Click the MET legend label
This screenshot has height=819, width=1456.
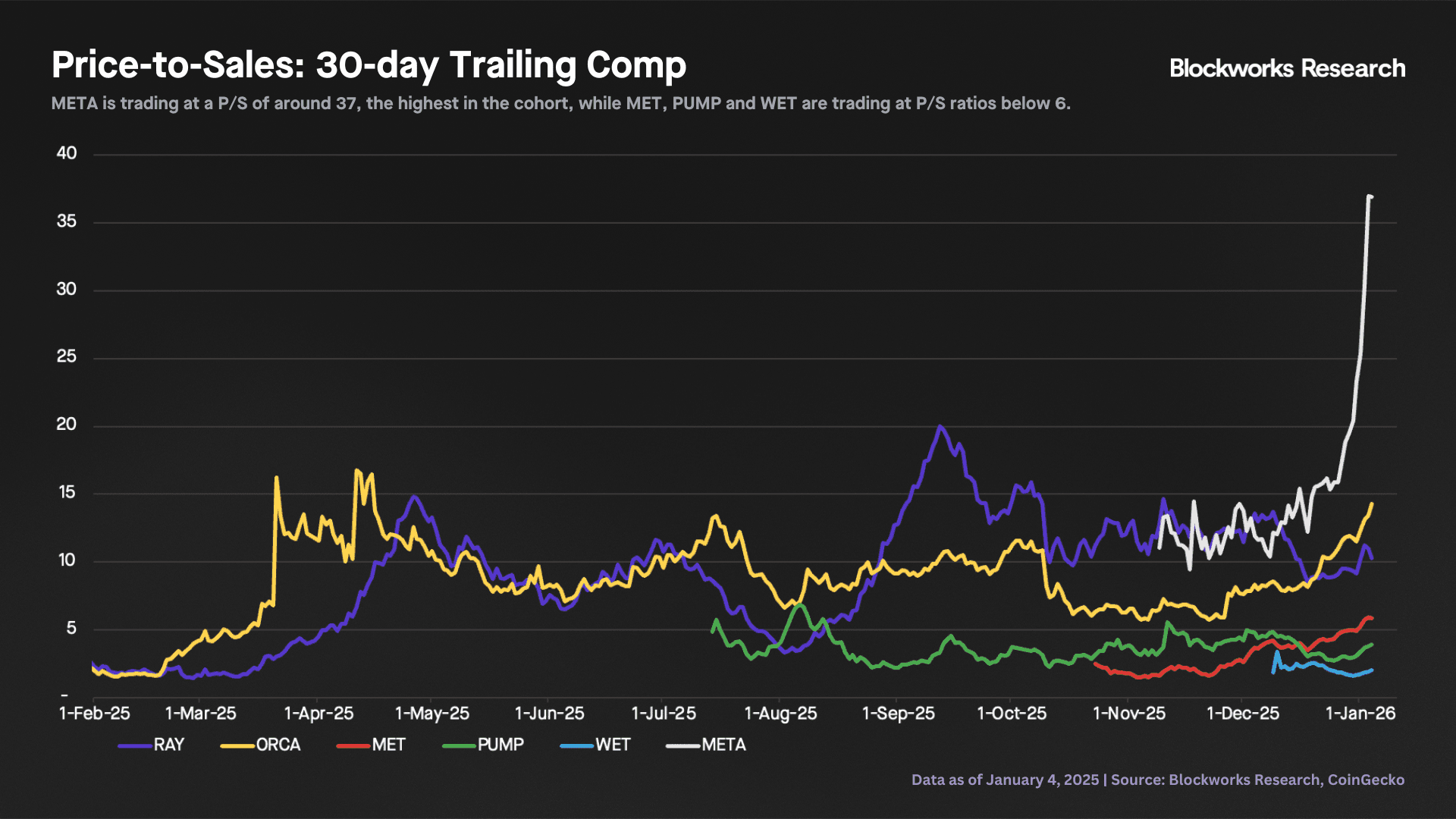(x=388, y=745)
